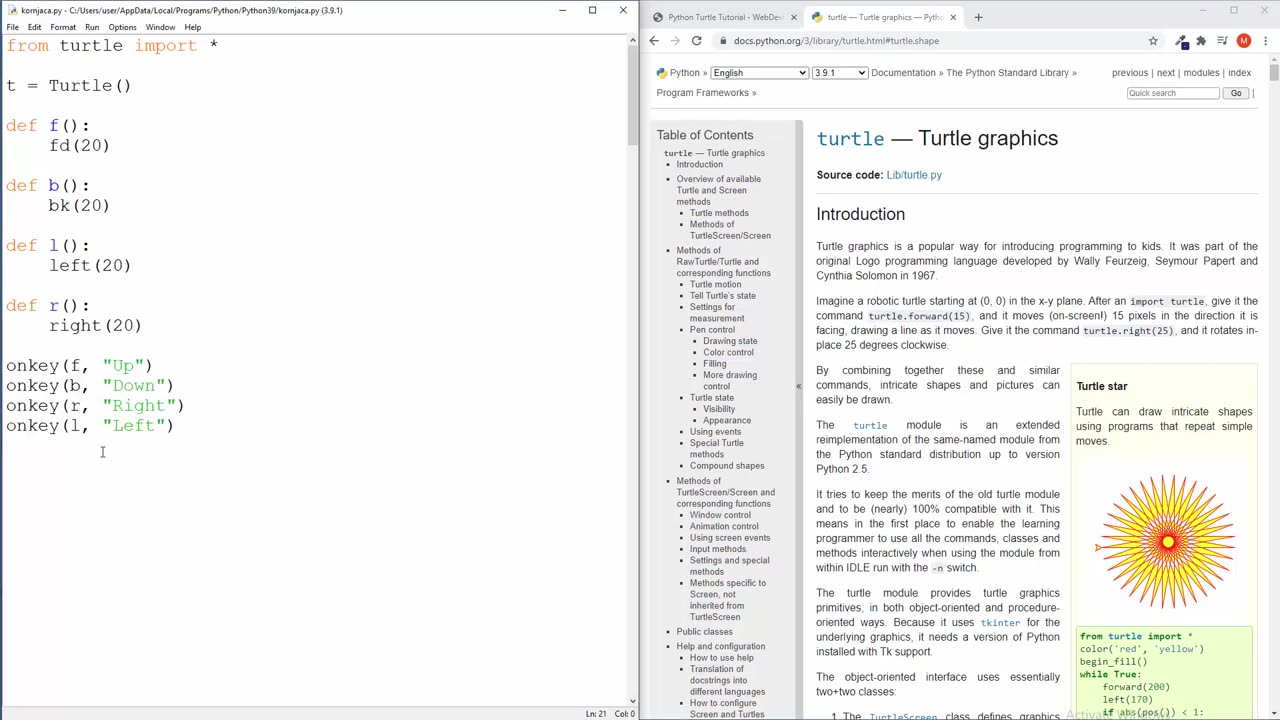Open the tkinter link in the text
The image size is (1280, 720).
(1000, 623)
